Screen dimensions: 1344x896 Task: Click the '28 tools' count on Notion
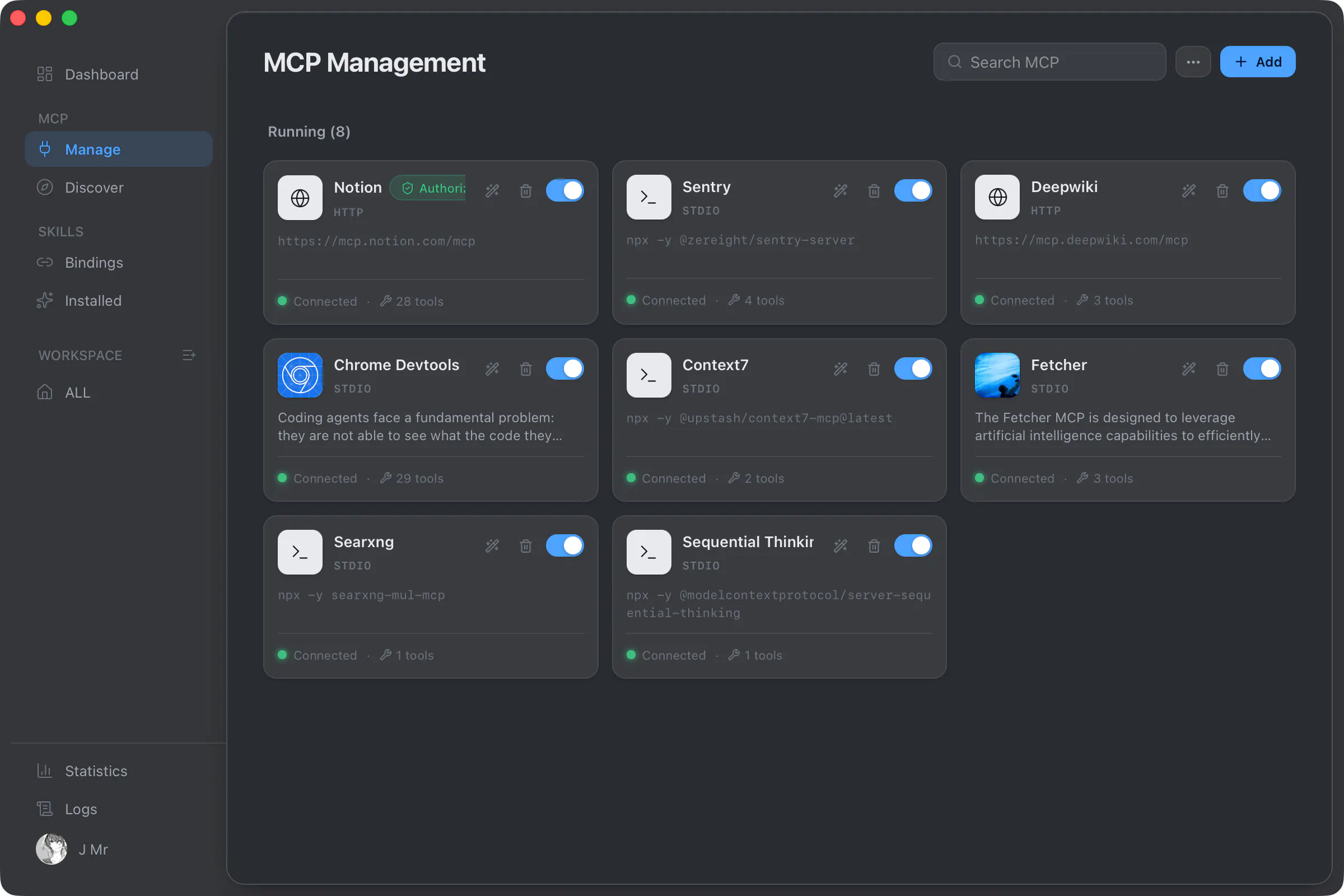click(x=412, y=301)
